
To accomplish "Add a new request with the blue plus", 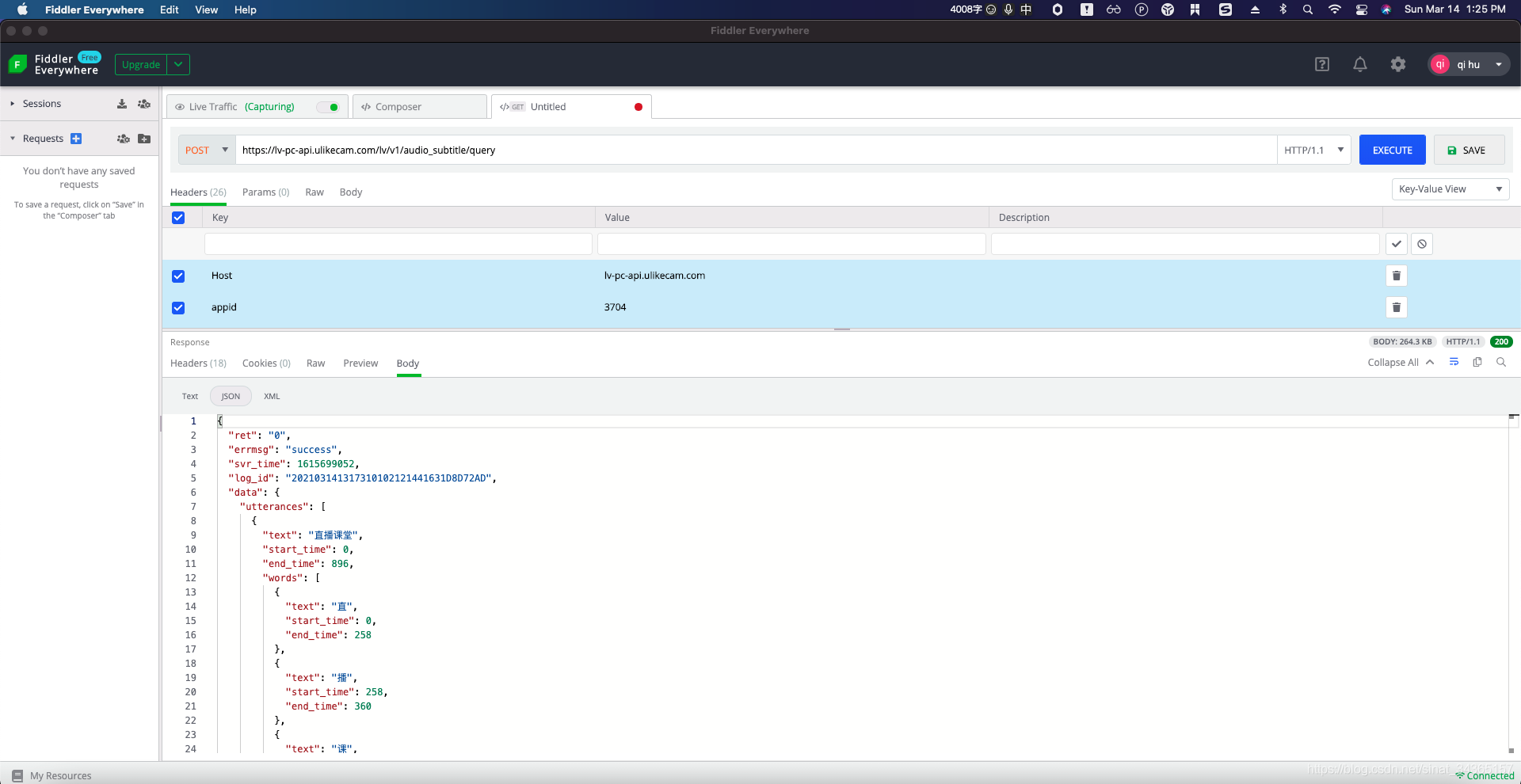I will (76, 139).
